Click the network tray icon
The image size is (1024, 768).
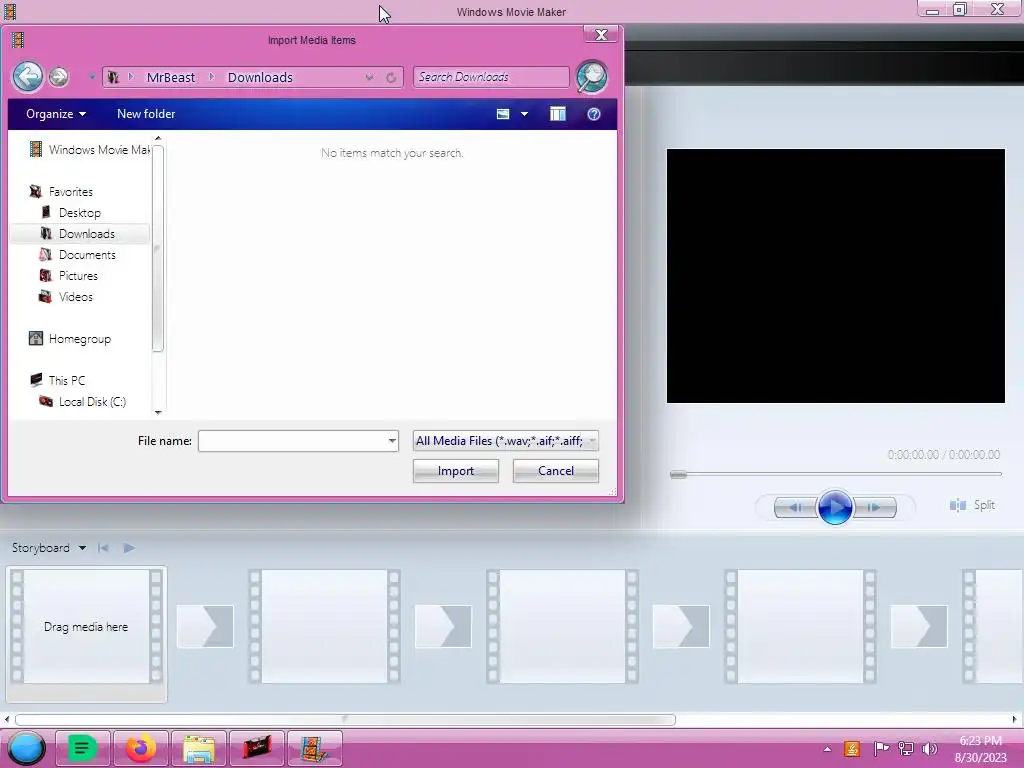(x=905, y=748)
